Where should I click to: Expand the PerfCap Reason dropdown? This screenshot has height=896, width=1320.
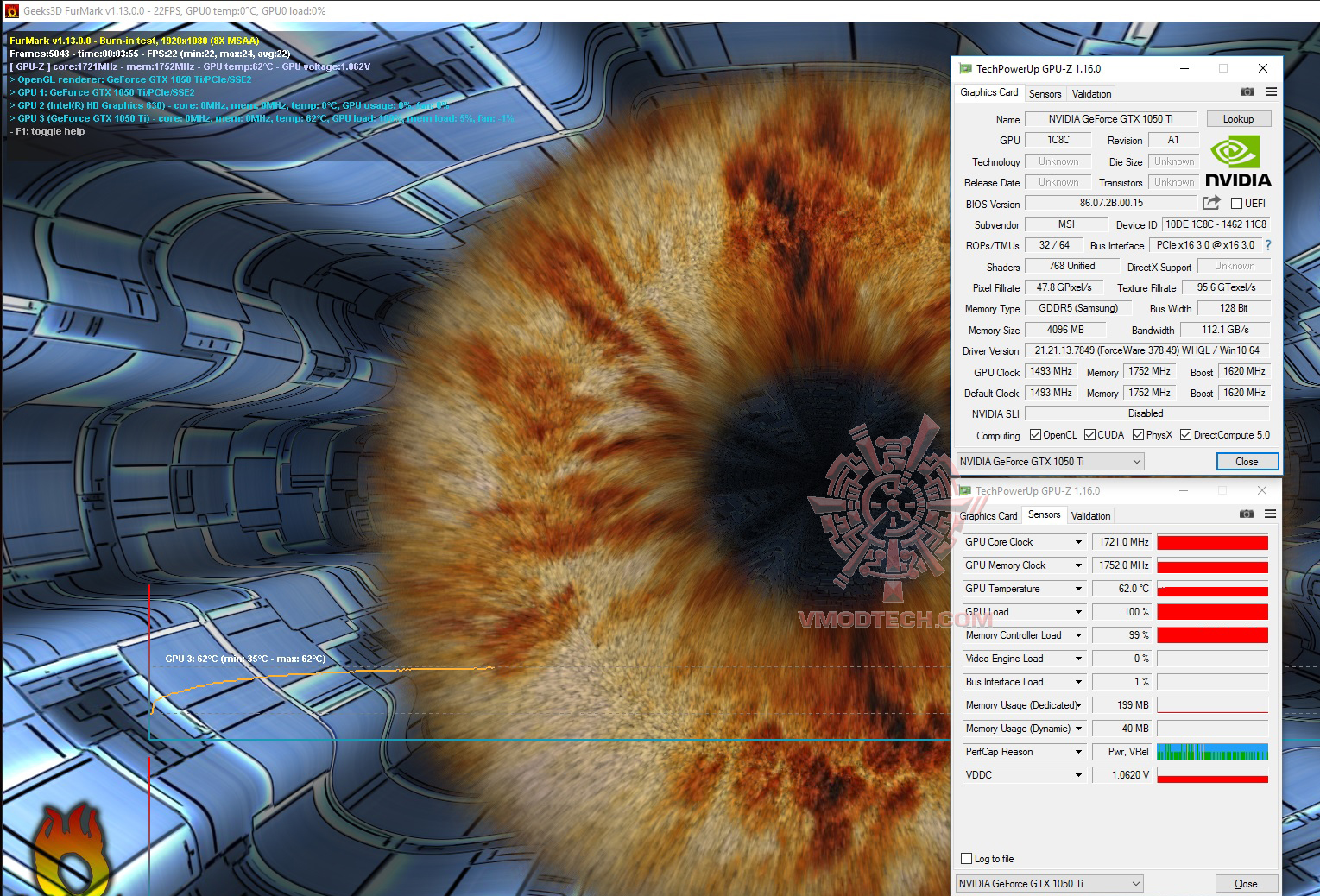pos(1078,752)
